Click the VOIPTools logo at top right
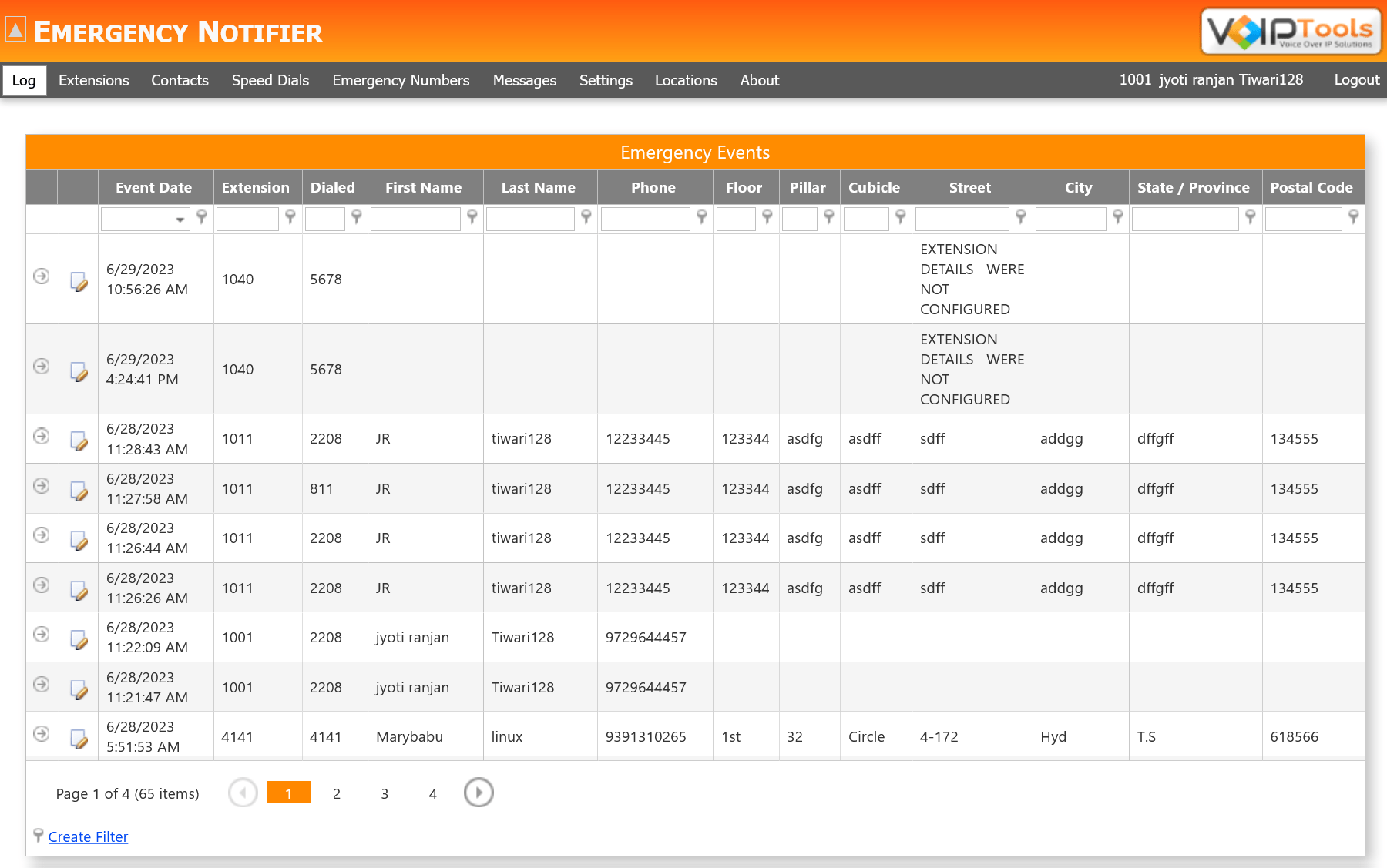 click(x=1289, y=32)
